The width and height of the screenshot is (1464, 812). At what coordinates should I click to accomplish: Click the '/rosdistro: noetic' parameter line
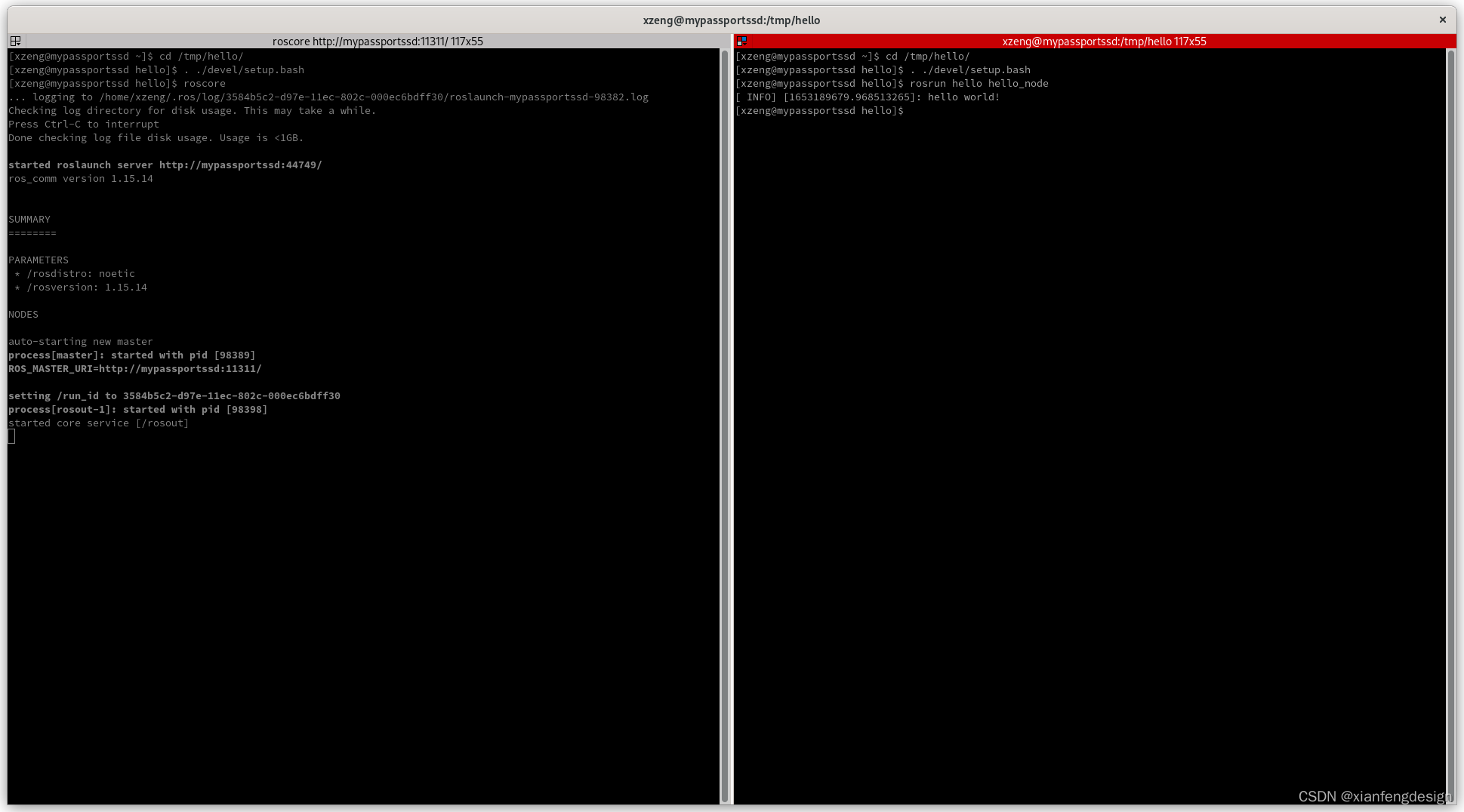point(75,274)
